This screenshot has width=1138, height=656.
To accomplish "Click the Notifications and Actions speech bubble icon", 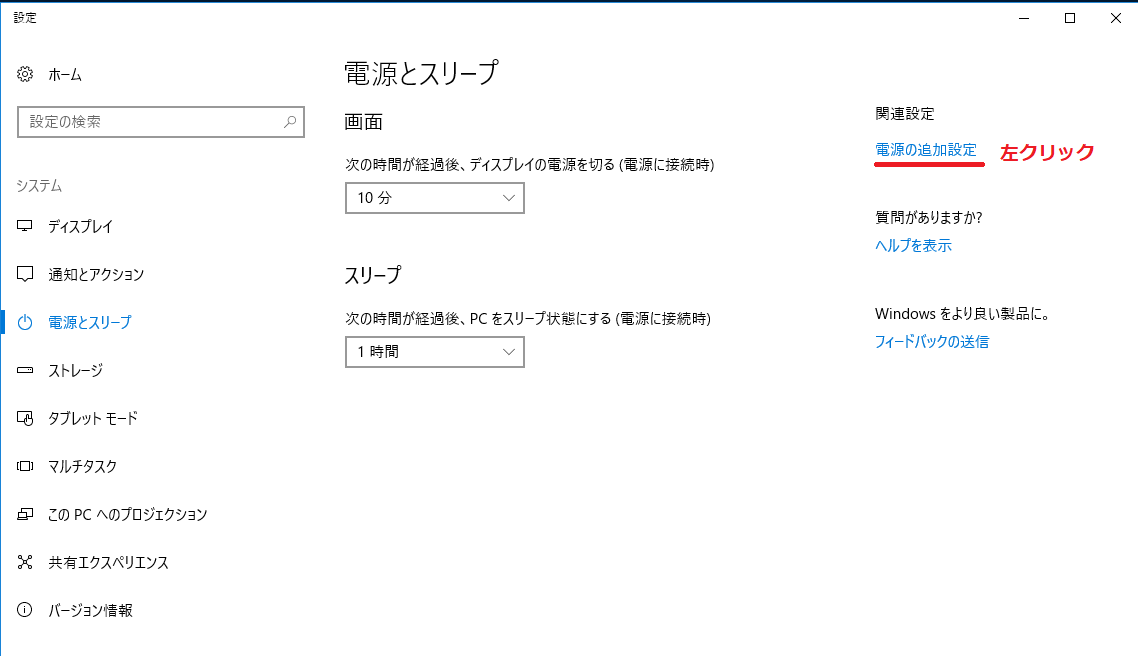I will click(25, 274).
